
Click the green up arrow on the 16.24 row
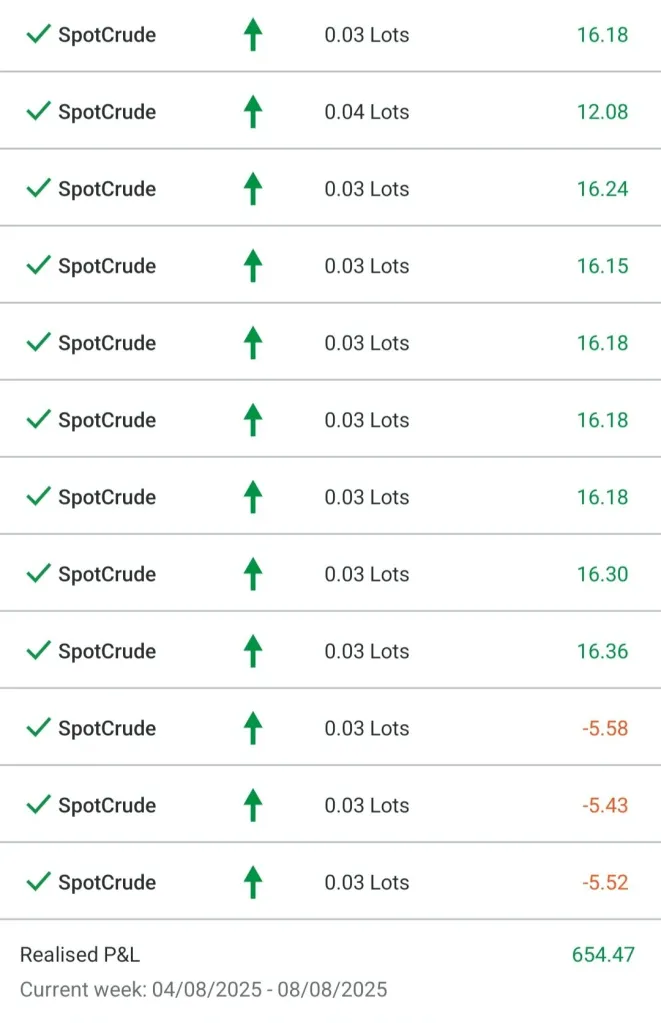pos(253,189)
